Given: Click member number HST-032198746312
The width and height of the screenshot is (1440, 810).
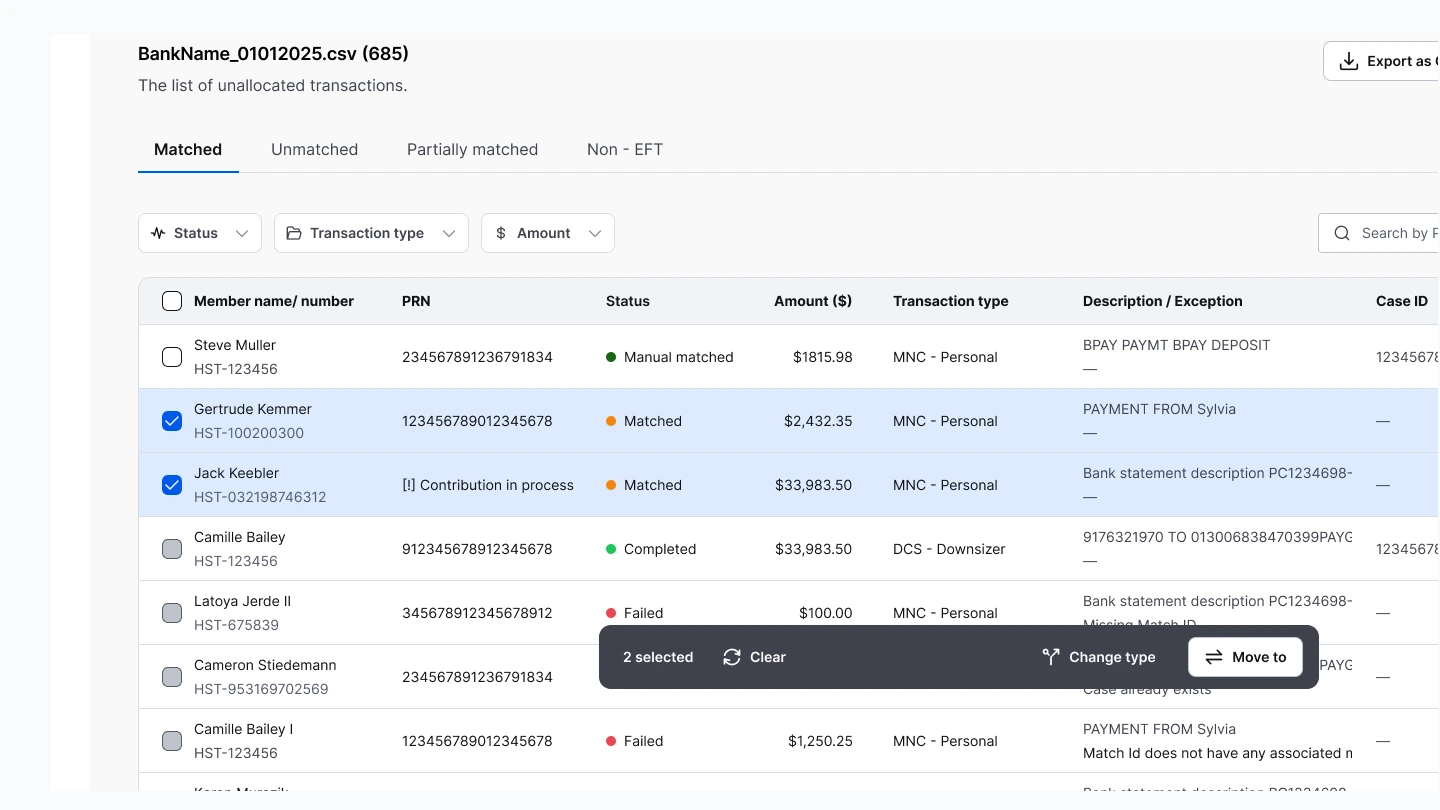Looking at the screenshot, I should [260, 497].
